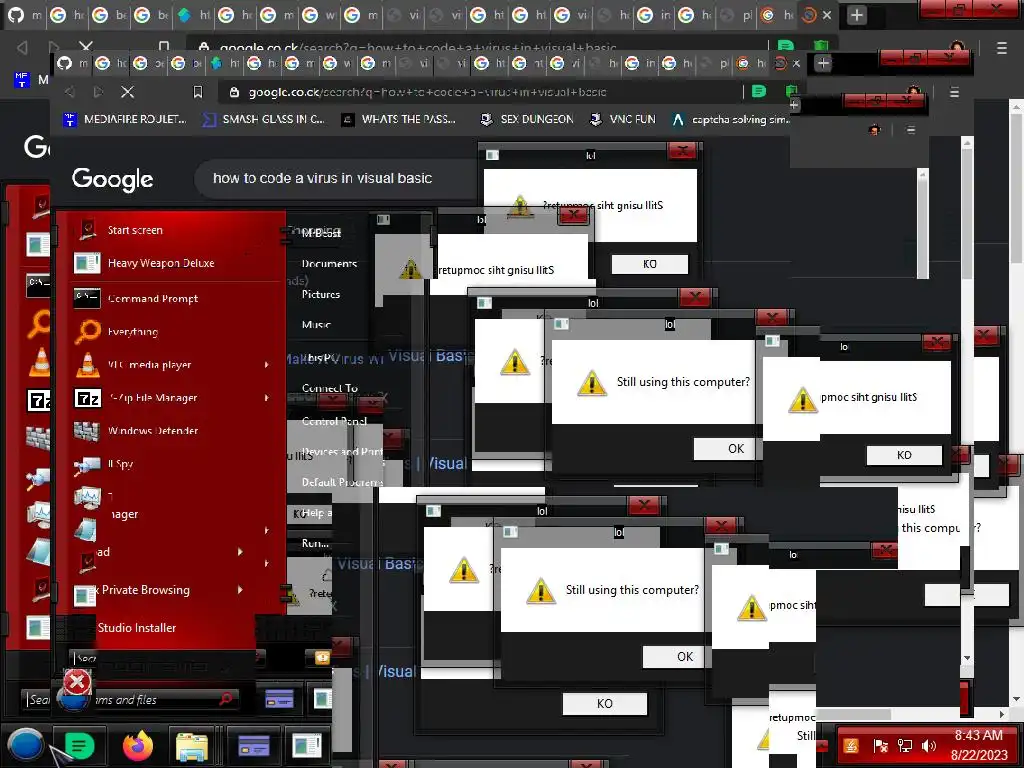This screenshot has height=768, width=1024.
Task: Open Firefox from the taskbar
Action: pos(138,746)
